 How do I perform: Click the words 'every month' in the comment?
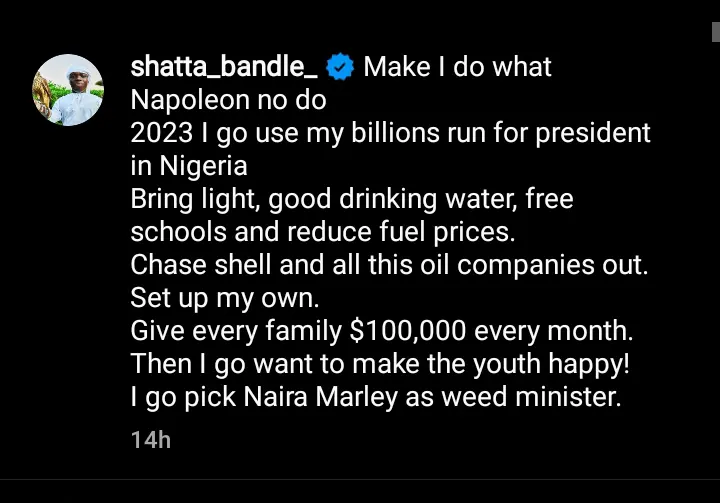click(x=568, y=331)
